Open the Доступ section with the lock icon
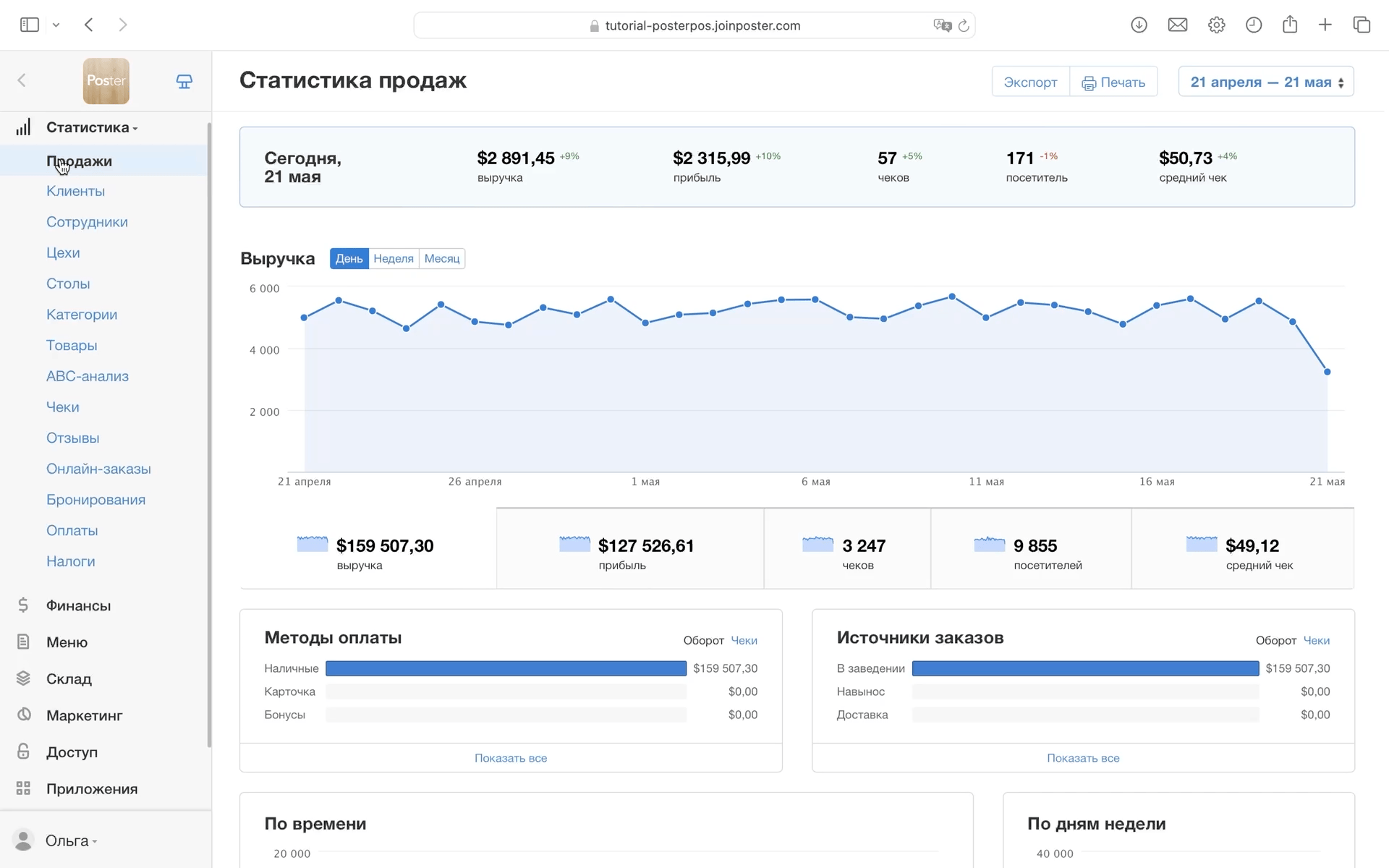Image resolution: width=1389 pixels, height=868 pixels. 72,752
